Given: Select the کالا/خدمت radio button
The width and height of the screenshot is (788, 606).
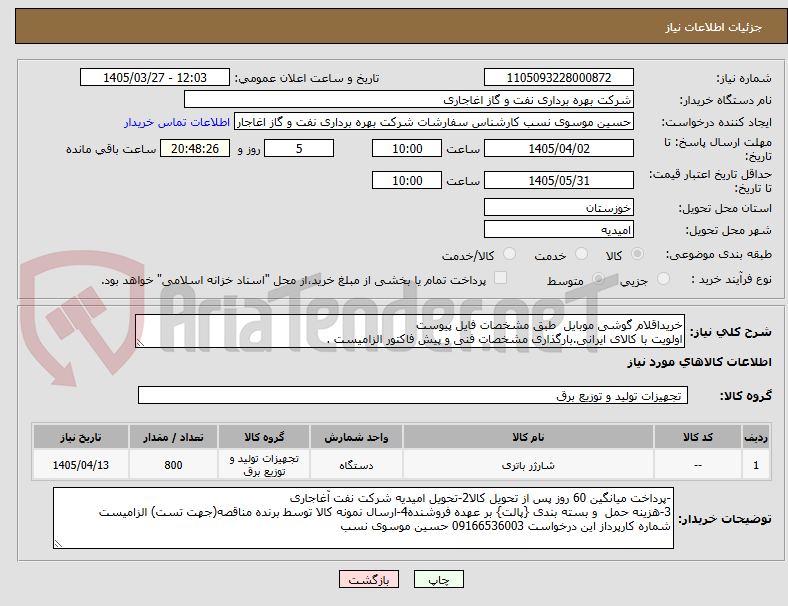Looking at the screenshot, I should click(510, 254).
